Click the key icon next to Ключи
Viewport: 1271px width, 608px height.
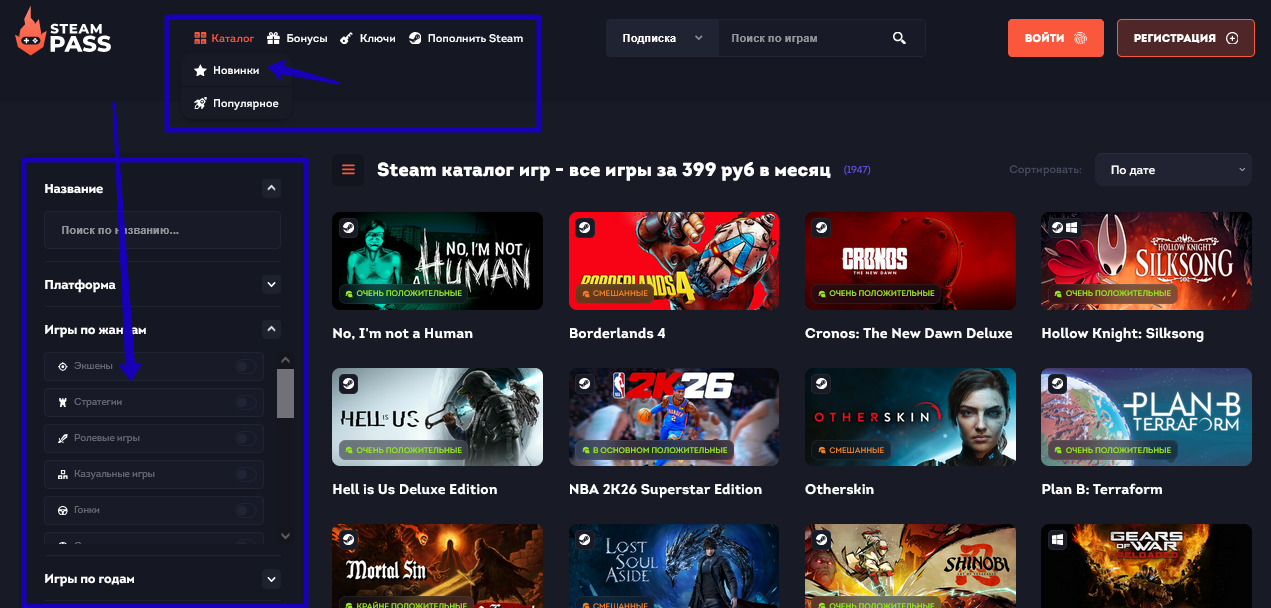coord(346,38)
